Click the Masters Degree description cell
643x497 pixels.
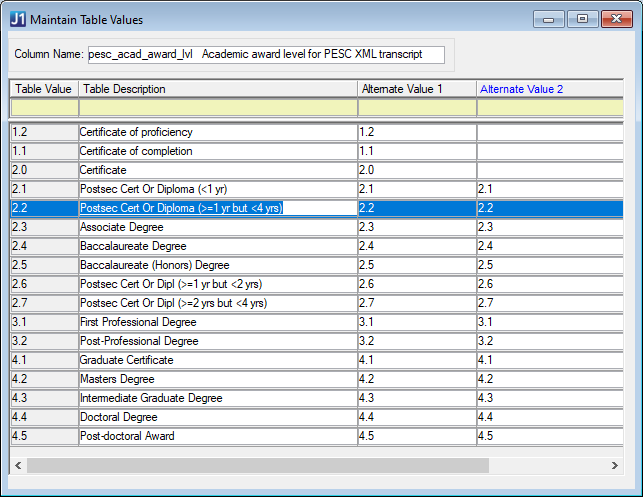tap(217, 379)
